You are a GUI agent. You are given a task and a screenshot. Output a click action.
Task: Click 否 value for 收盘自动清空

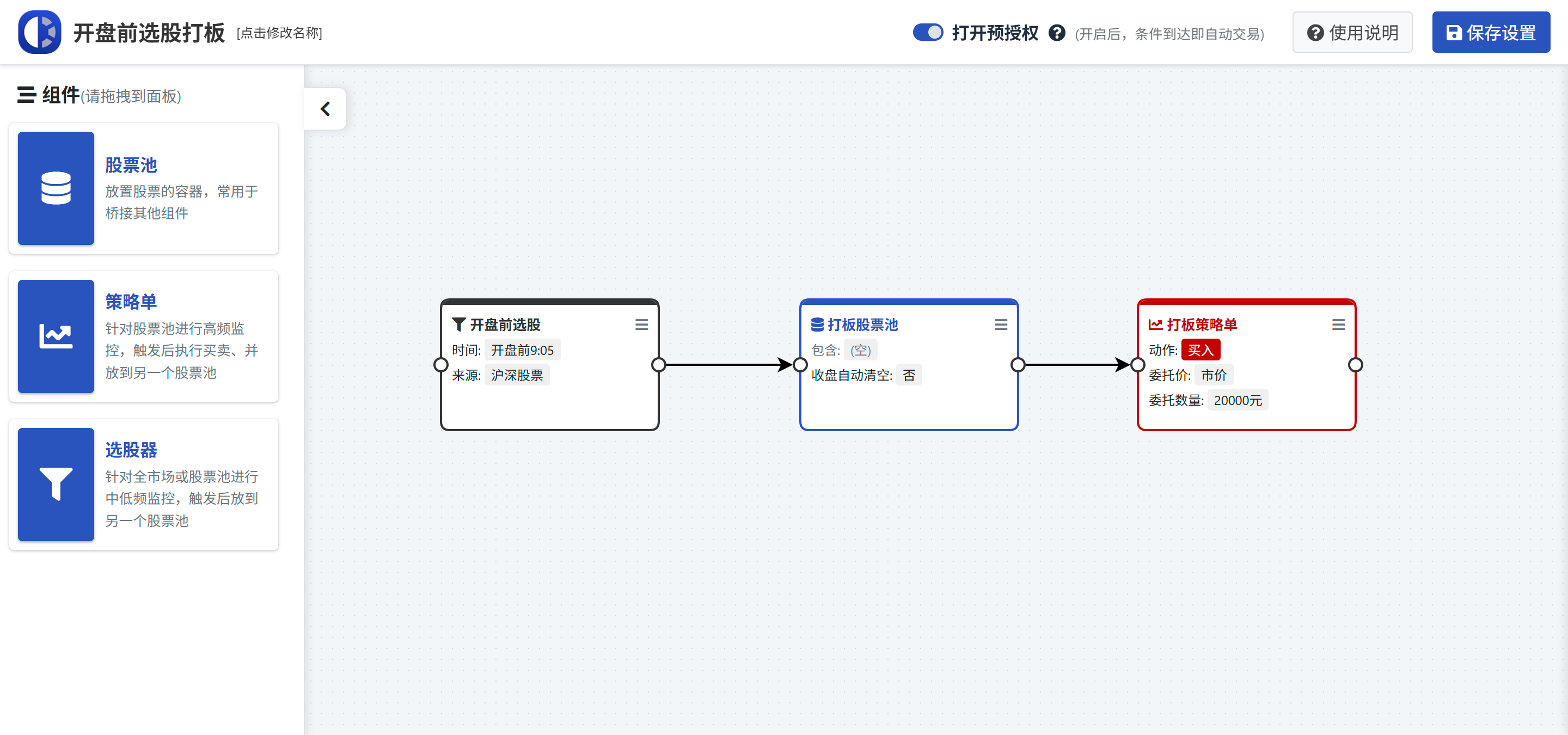click(x=909, y=376)
